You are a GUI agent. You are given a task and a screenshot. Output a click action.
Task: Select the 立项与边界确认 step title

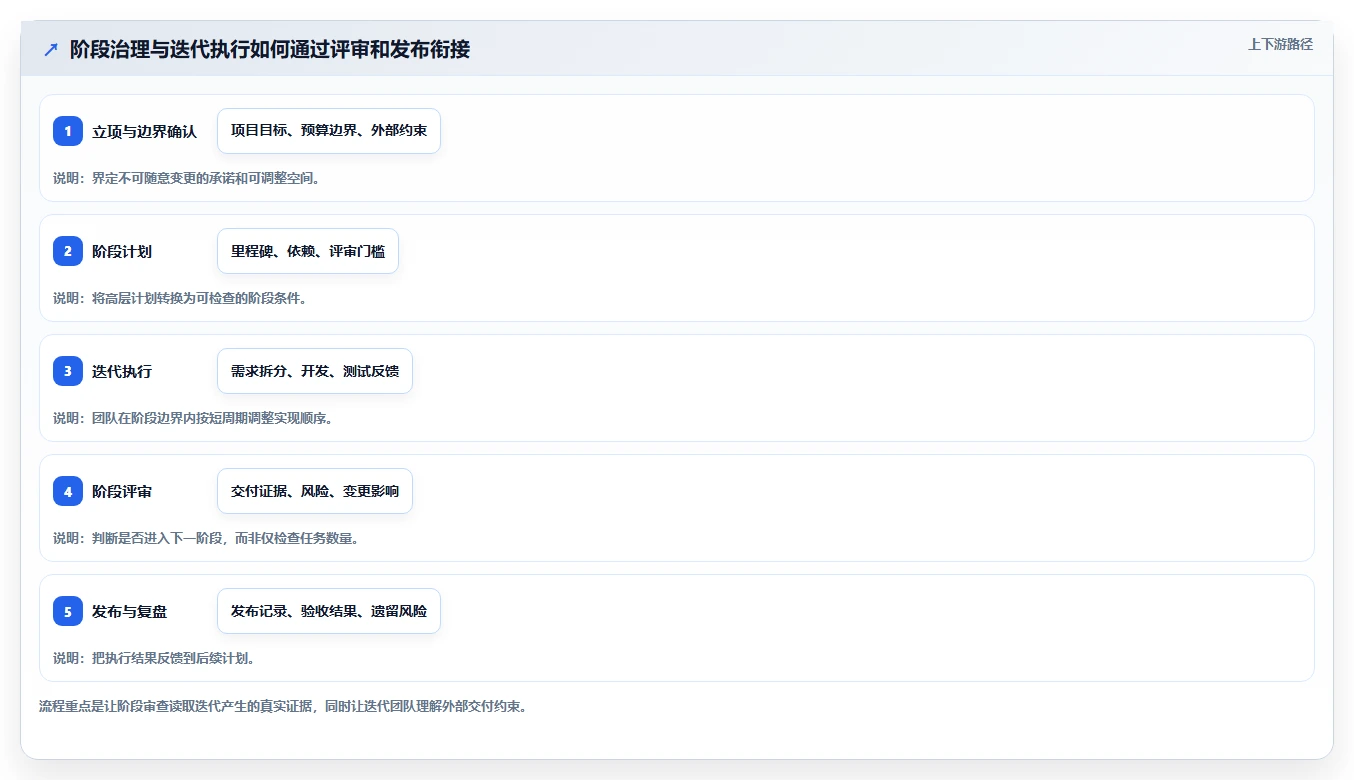(x=144, y=131)
